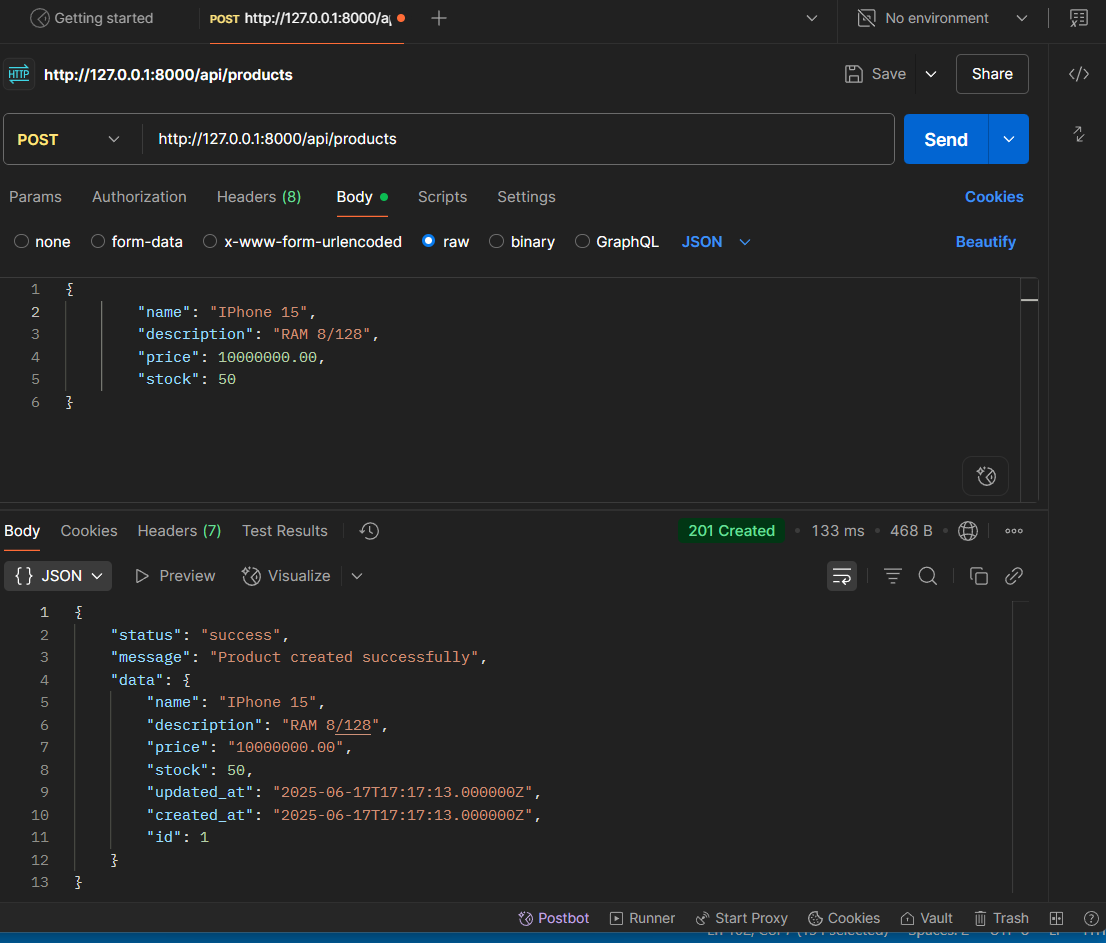Select the form-data body type
Screen dimensions: 1106x943
pos(137,241)
